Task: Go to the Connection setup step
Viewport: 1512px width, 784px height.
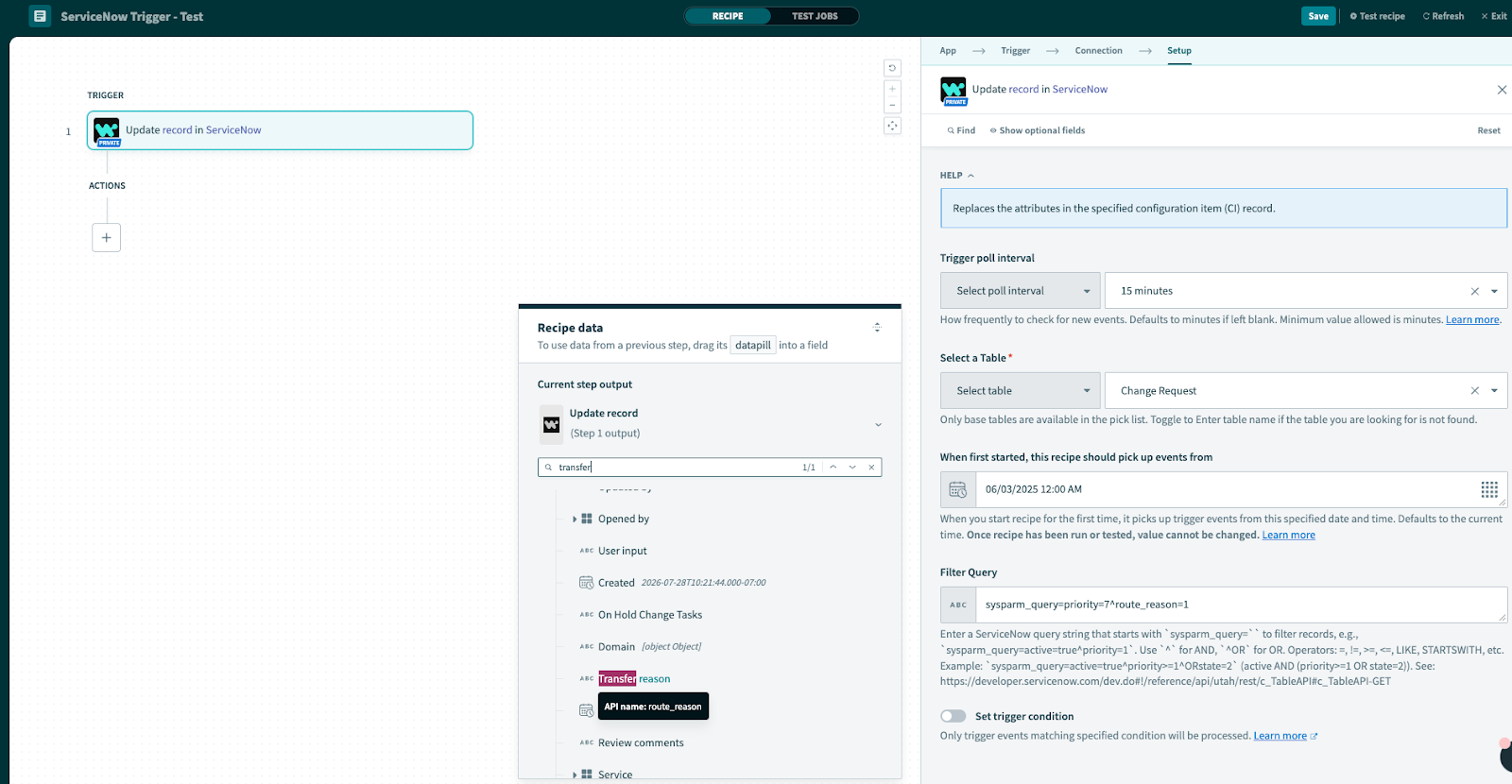Action: point(1098,51)
